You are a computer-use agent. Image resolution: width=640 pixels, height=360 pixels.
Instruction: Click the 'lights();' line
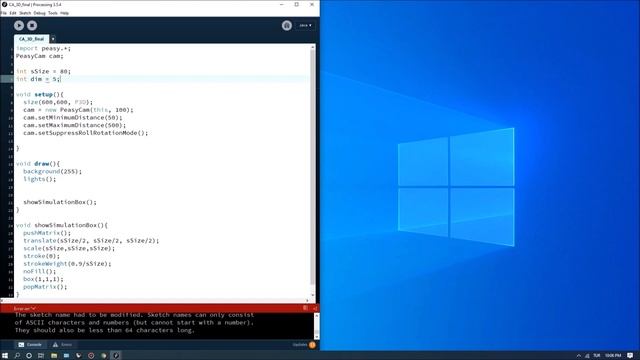[x=40, y=179]
